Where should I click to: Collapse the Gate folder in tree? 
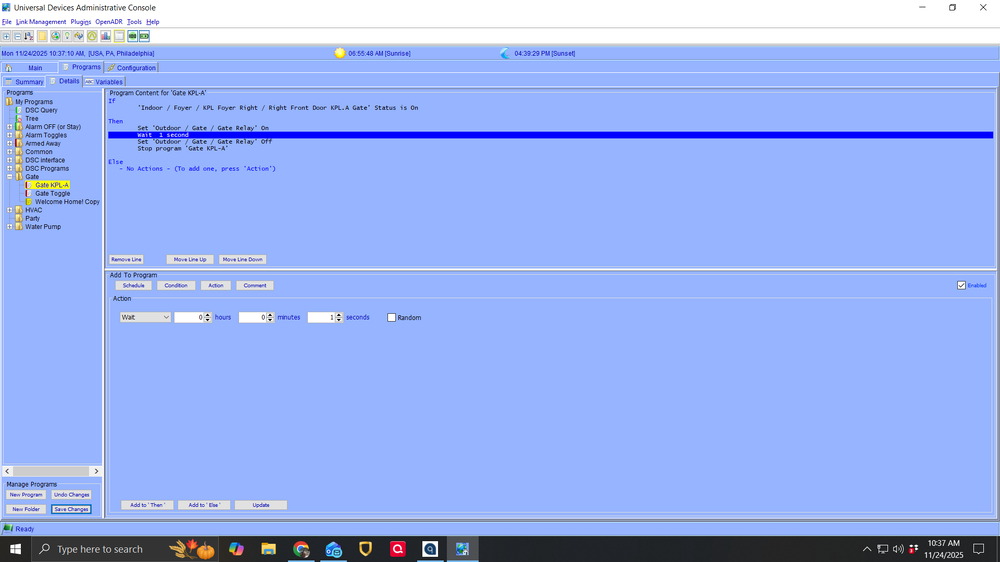click(10, 177)
